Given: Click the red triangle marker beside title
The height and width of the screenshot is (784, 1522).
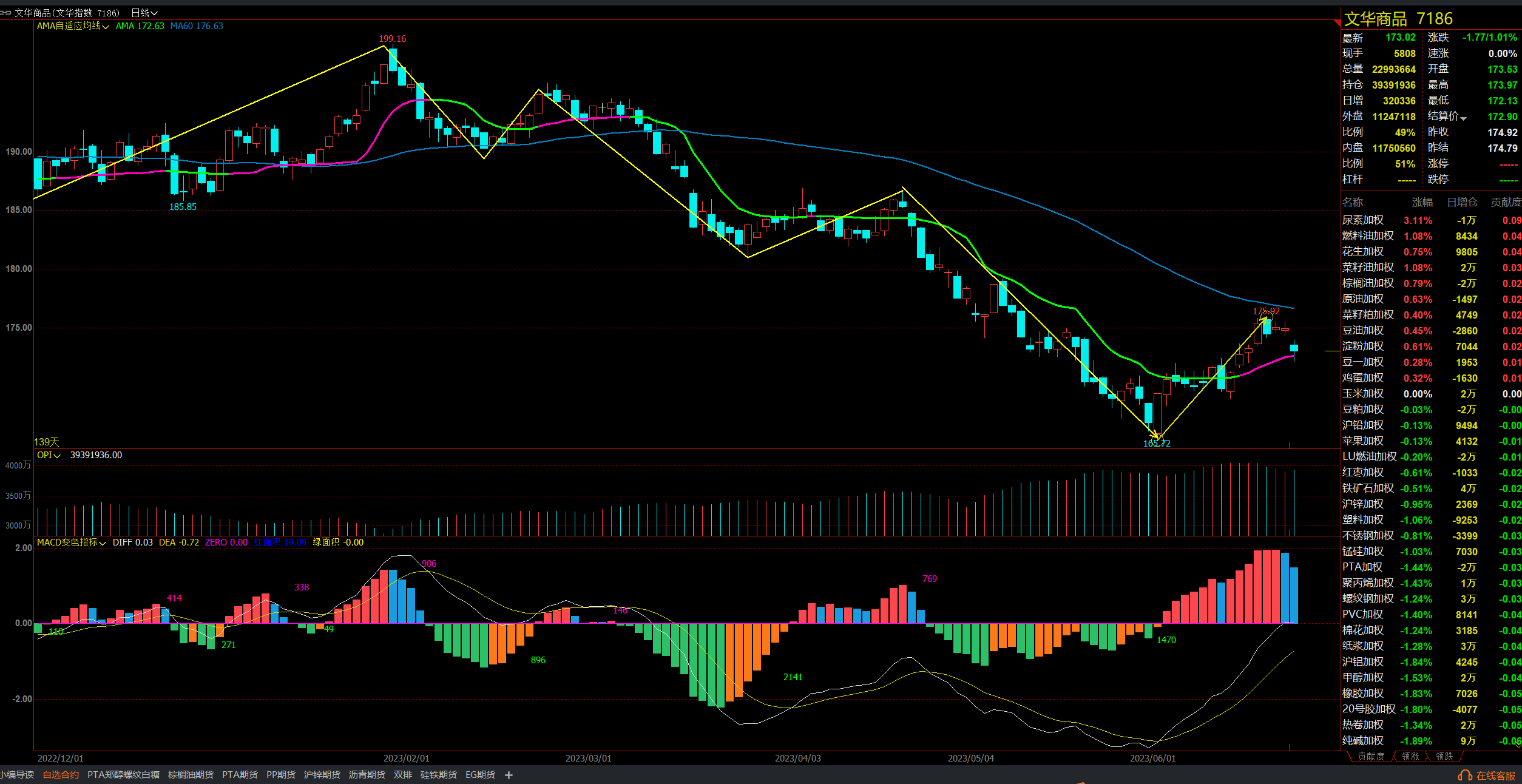Looking at the screenshot, I should click(x=1337, y=22).
